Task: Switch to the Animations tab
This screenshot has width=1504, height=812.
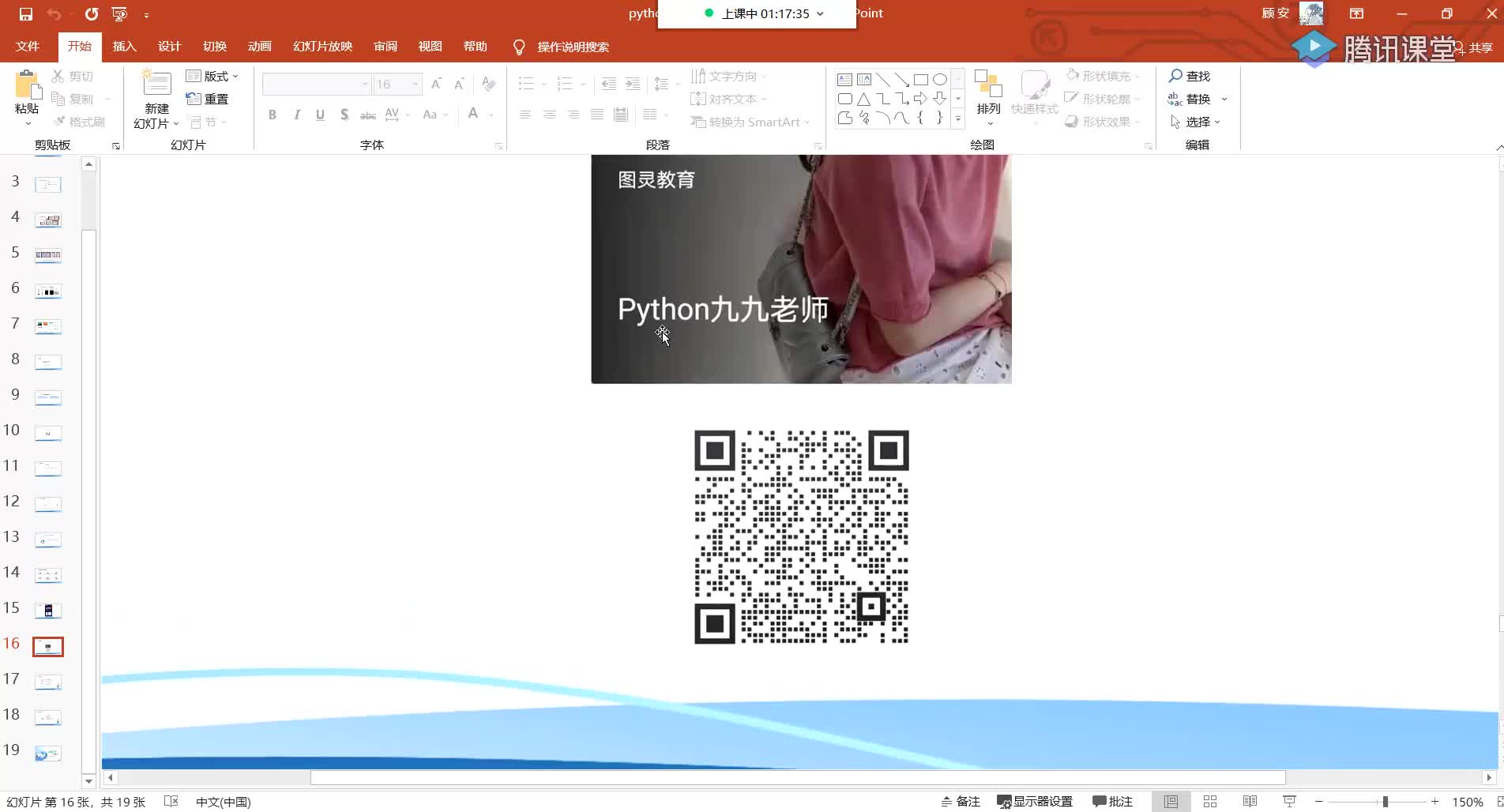Action: point(260,47)
